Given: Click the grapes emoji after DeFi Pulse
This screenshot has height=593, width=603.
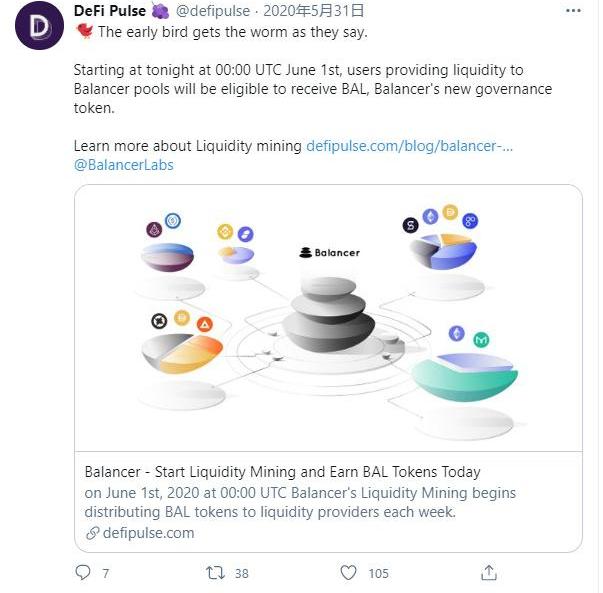Looking at the screenshot, I should click(x=161, y=12).
